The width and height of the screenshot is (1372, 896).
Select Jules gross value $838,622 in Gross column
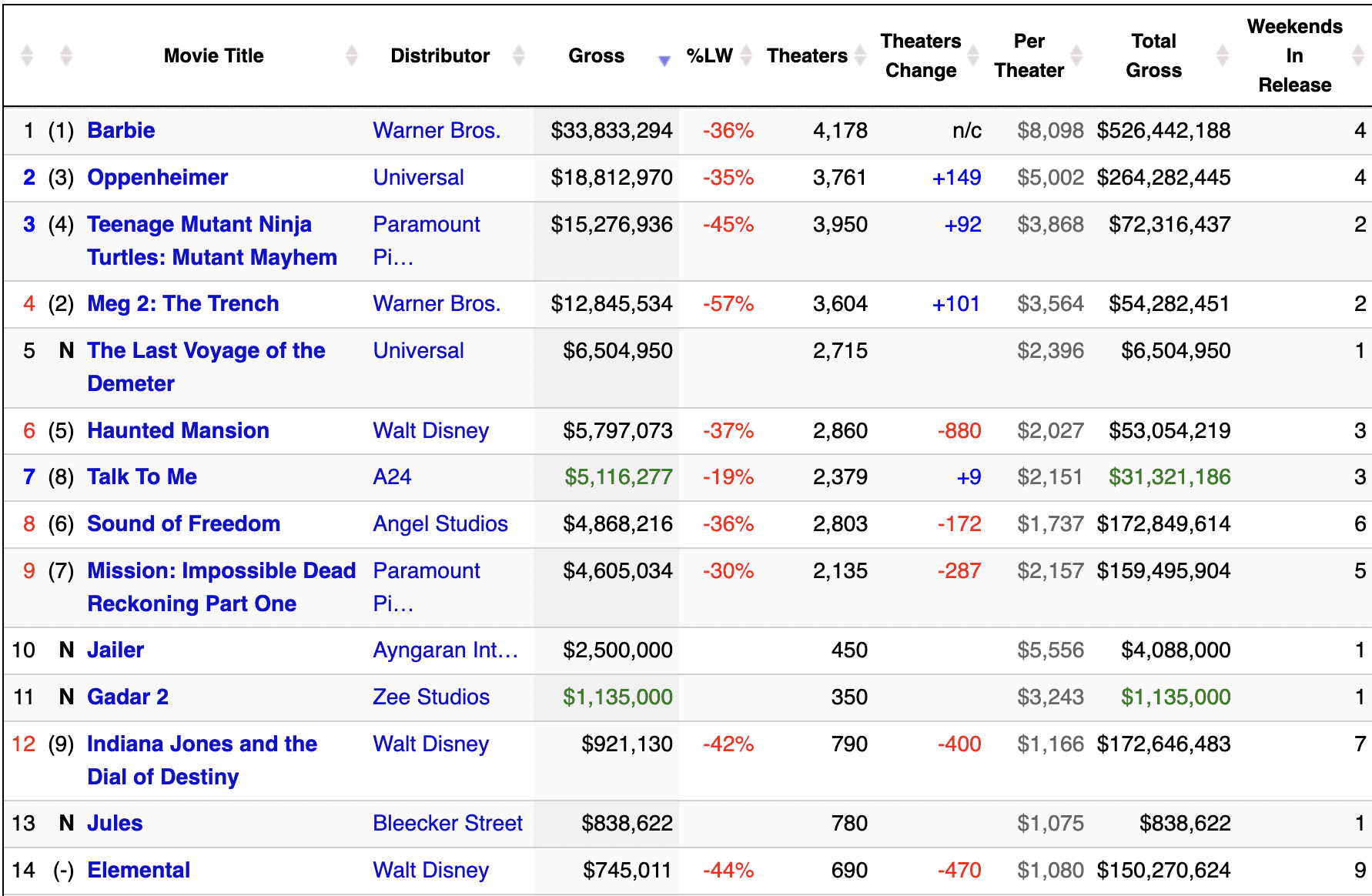point(627,823)
